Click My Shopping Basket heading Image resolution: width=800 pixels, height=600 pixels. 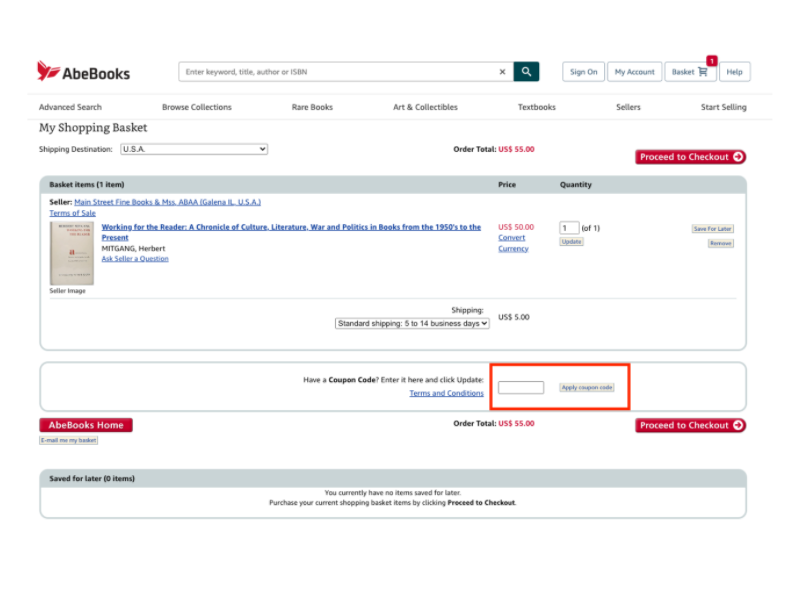(x=93, y=128)
